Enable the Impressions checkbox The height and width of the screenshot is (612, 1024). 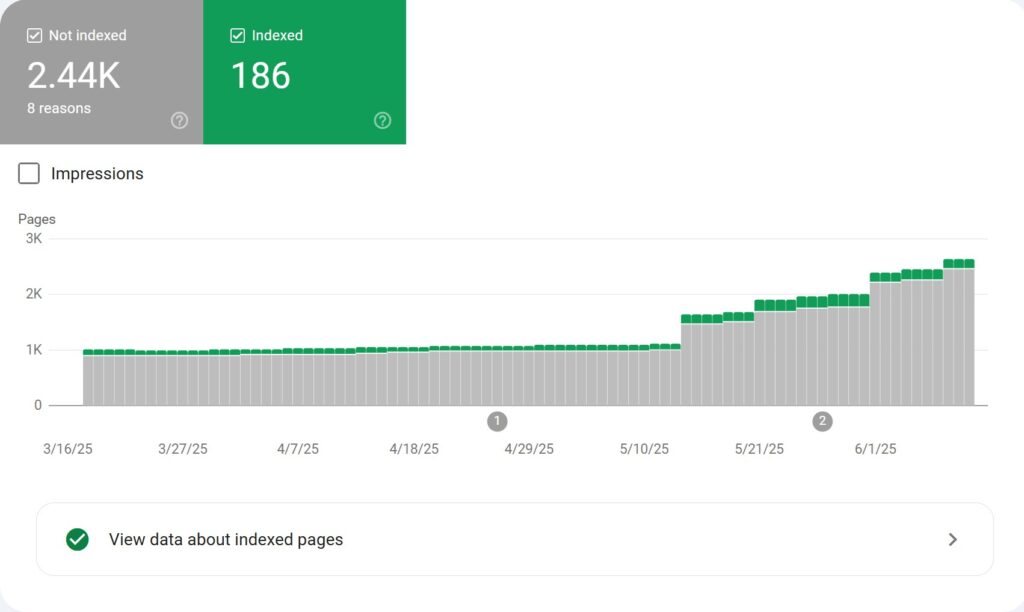(28, 173)
